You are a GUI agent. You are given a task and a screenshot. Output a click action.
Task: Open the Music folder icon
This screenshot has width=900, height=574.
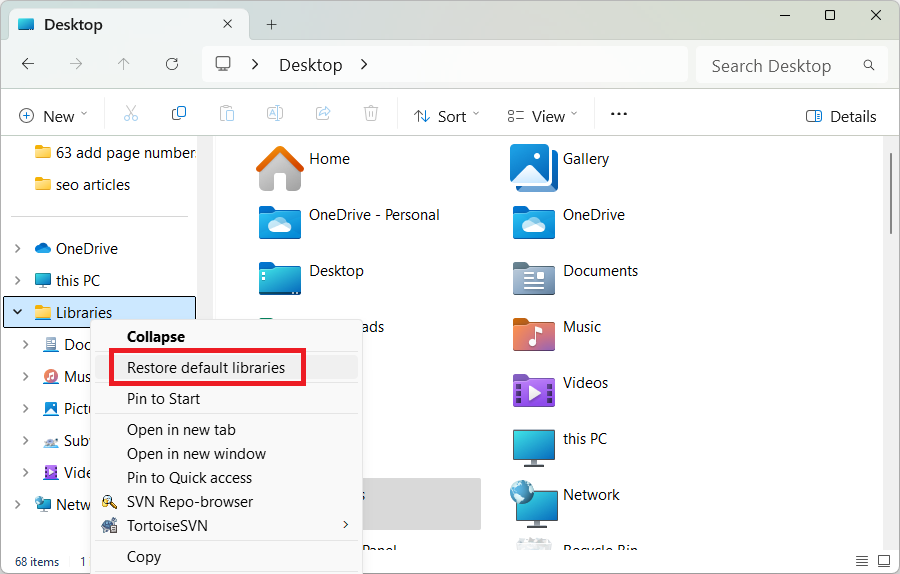coord(533,334)
